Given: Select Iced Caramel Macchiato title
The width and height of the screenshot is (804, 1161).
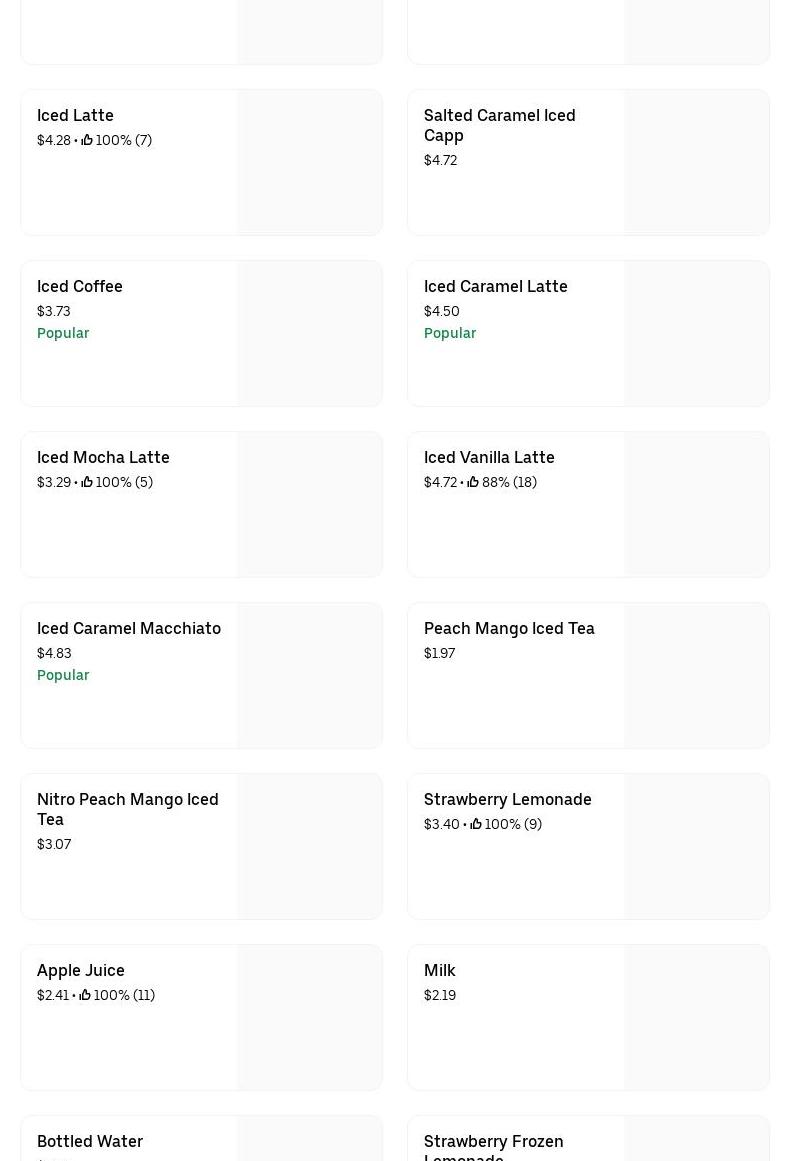Looking at the screenshot, I should (129, 629).
